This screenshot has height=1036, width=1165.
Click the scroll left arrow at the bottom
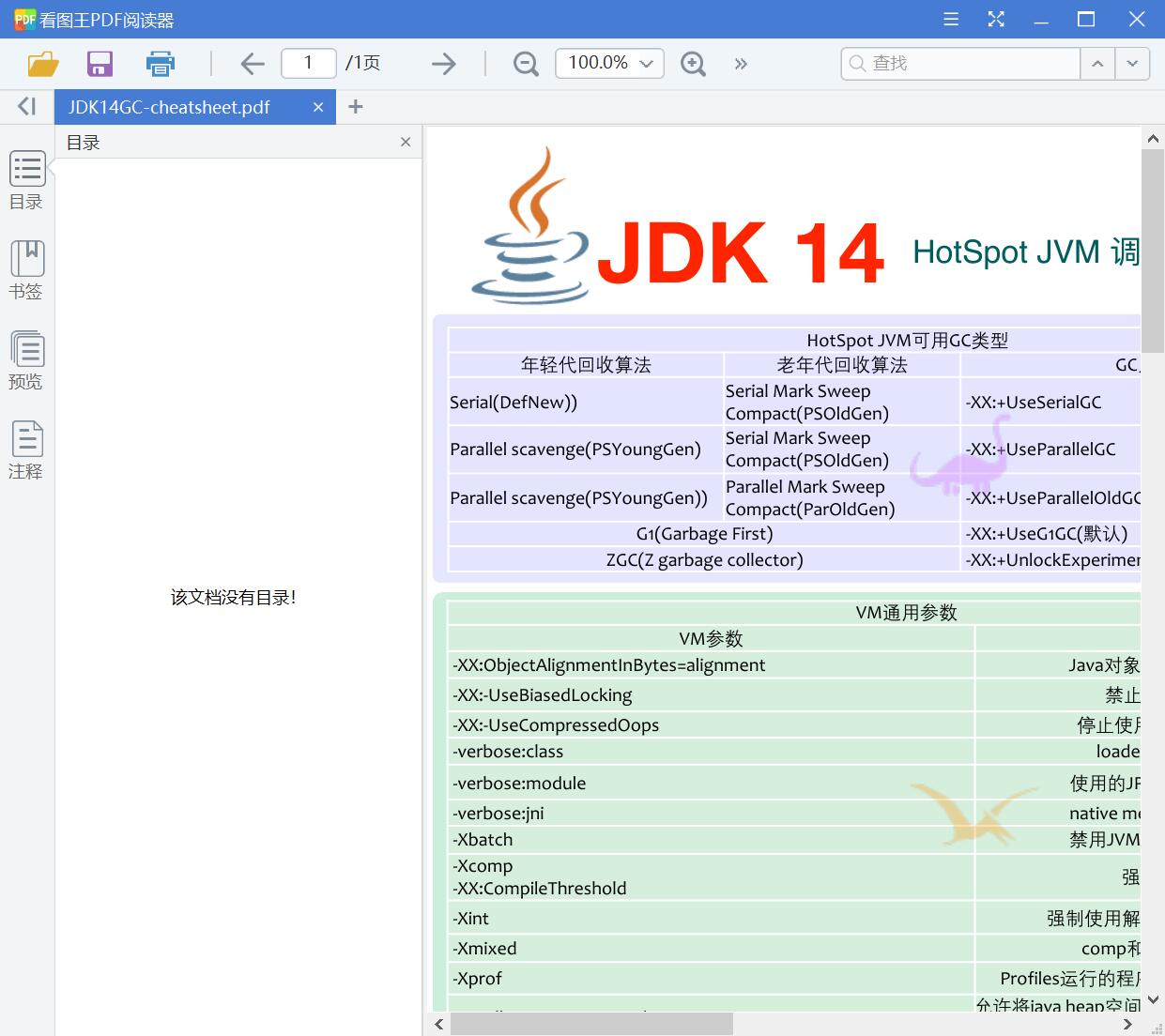point(438,1024)
